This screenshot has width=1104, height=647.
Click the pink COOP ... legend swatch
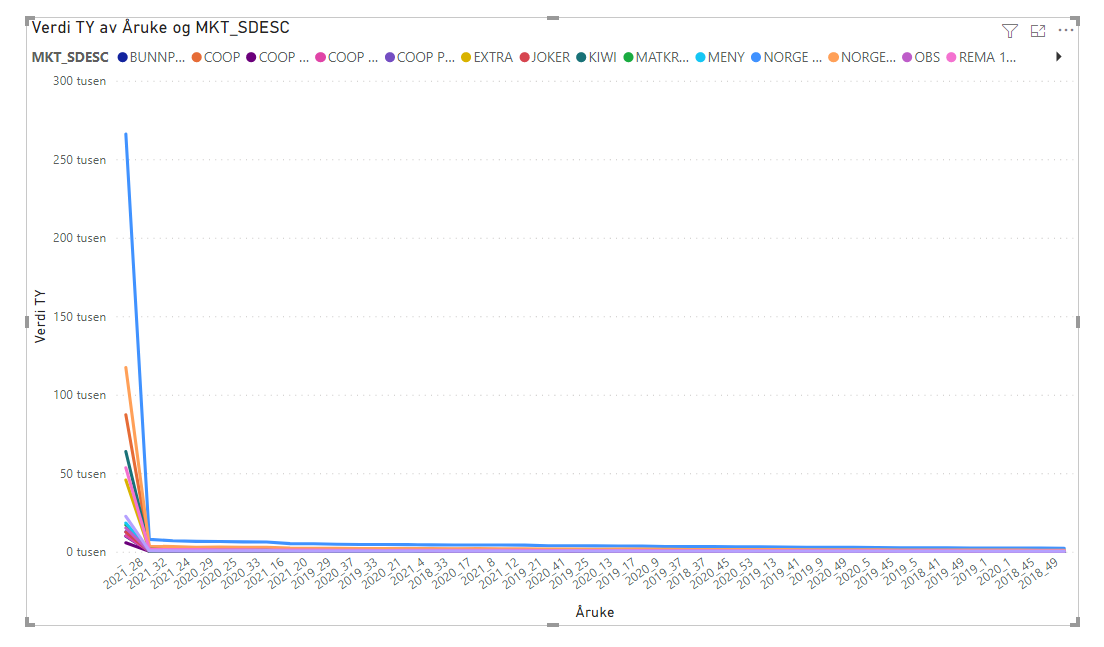[320, 58]
